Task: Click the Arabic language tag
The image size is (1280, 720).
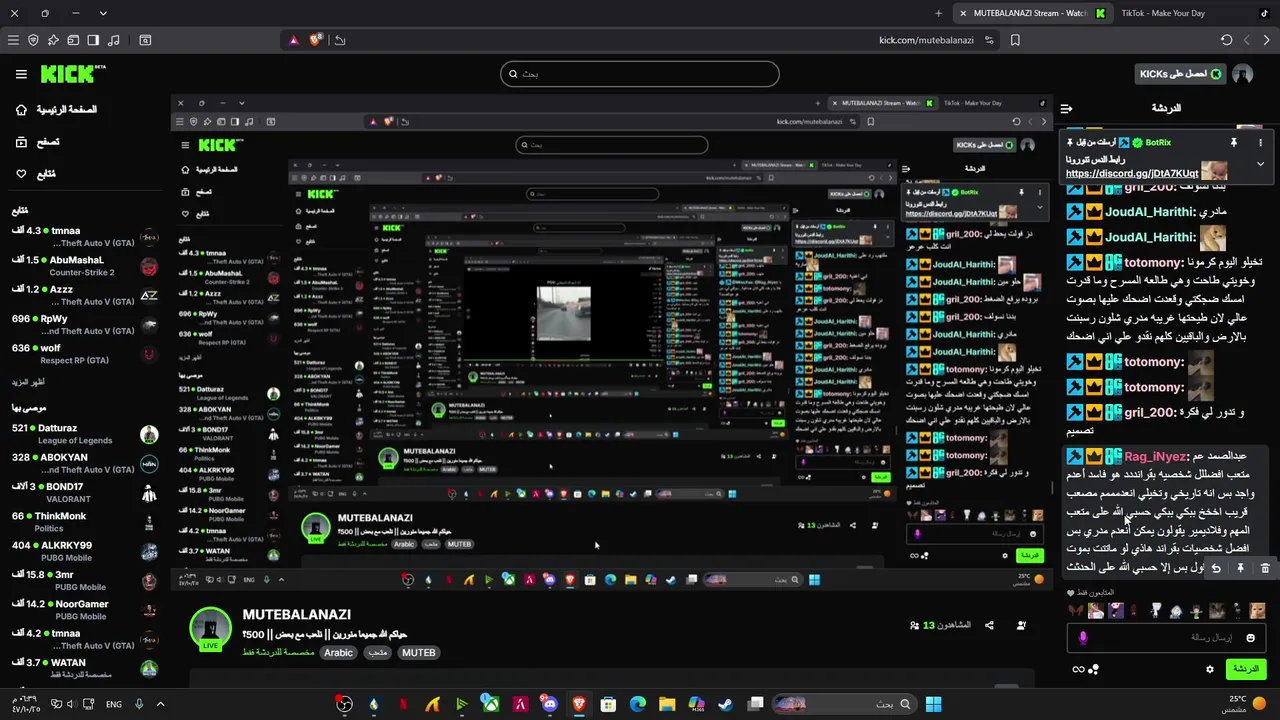Action: (x=338, y=652)
